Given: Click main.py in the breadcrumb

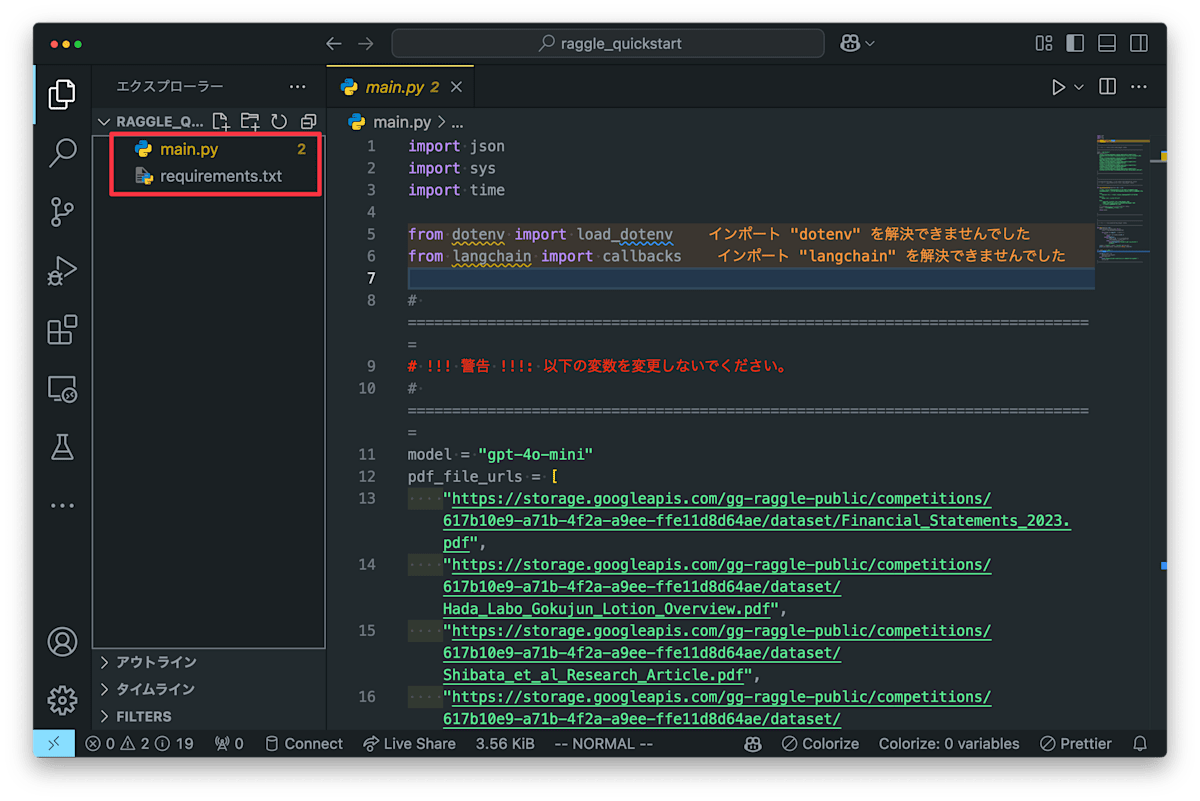Looking at the screenshot, I should [402, 122].
